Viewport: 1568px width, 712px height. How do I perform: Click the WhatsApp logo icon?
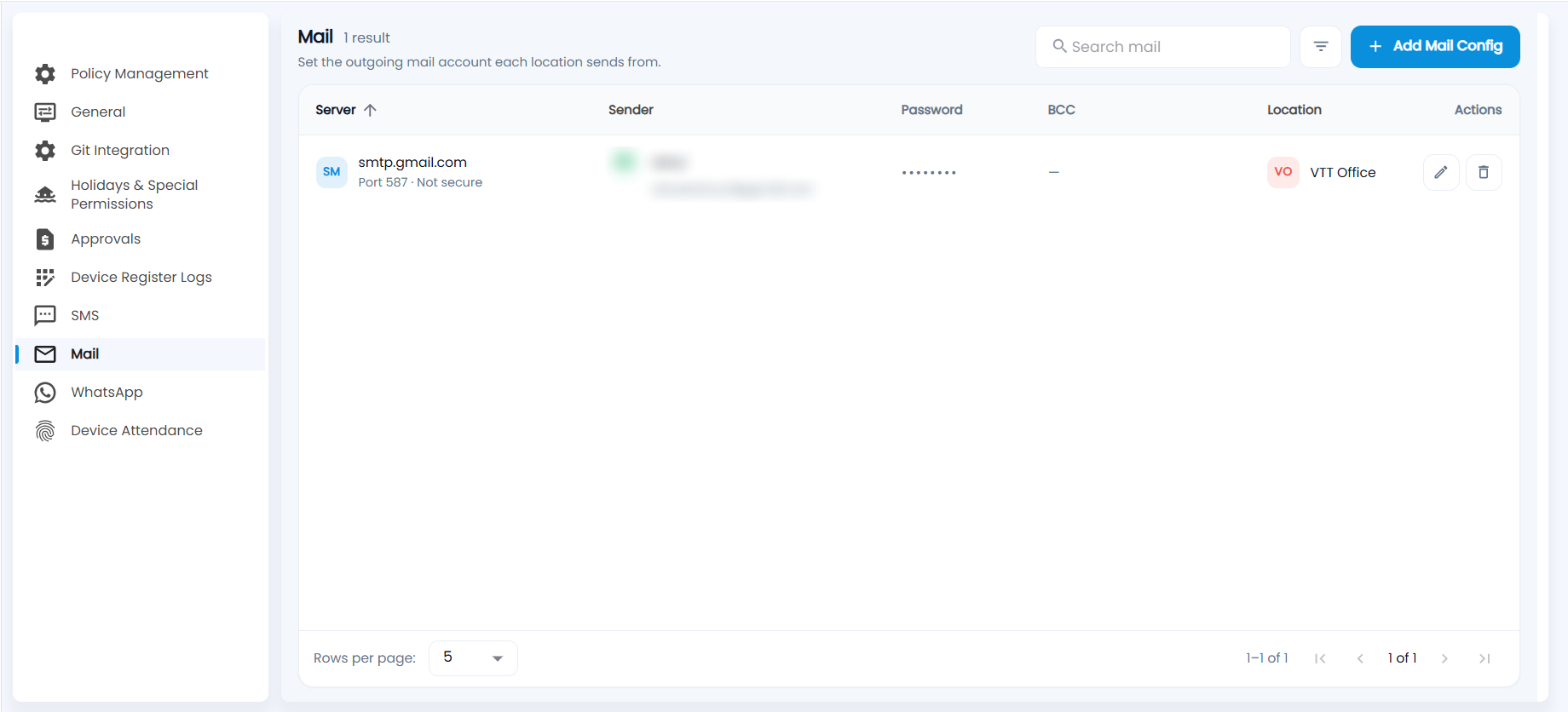tap(45, 393)
